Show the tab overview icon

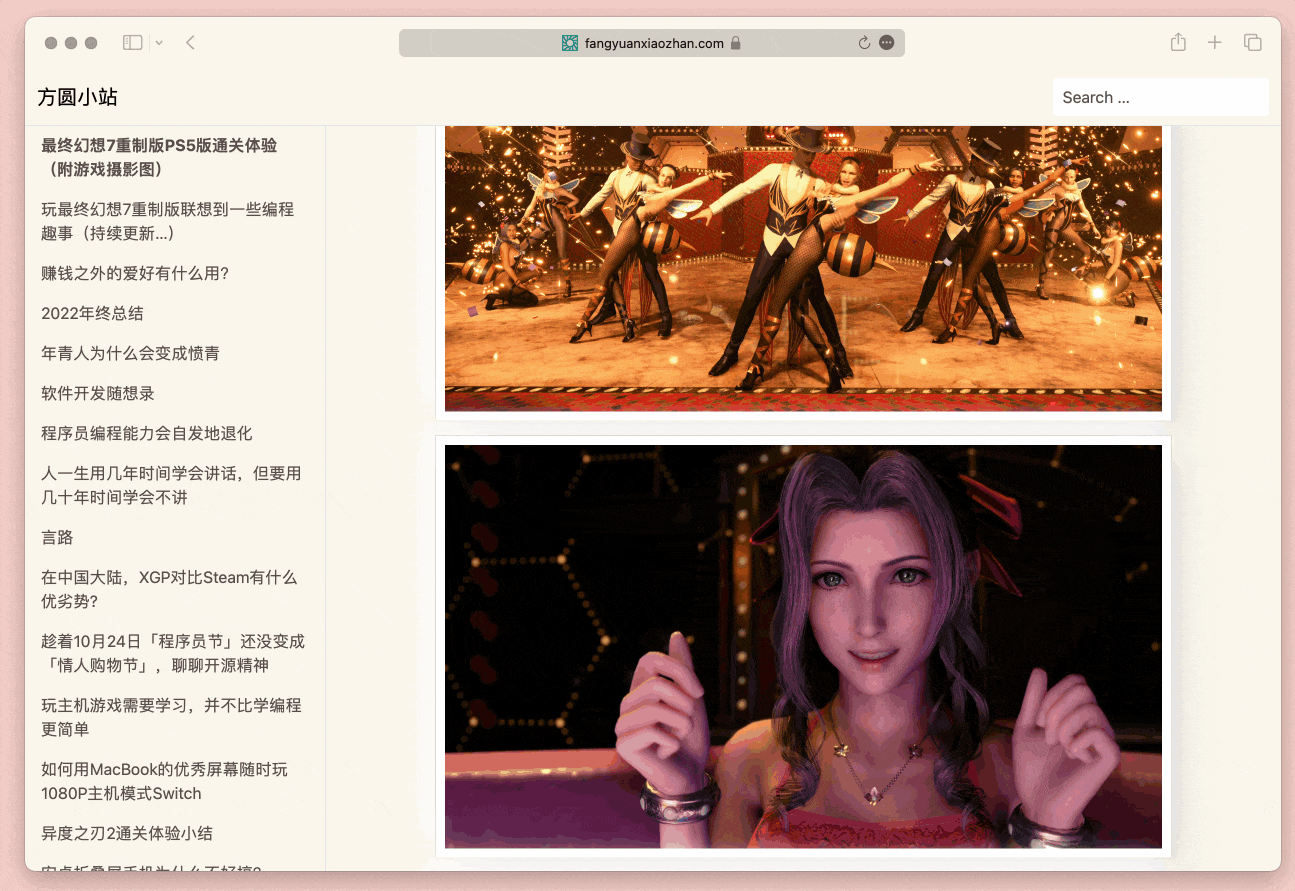pyautogui.click(x=1252, y=43)
